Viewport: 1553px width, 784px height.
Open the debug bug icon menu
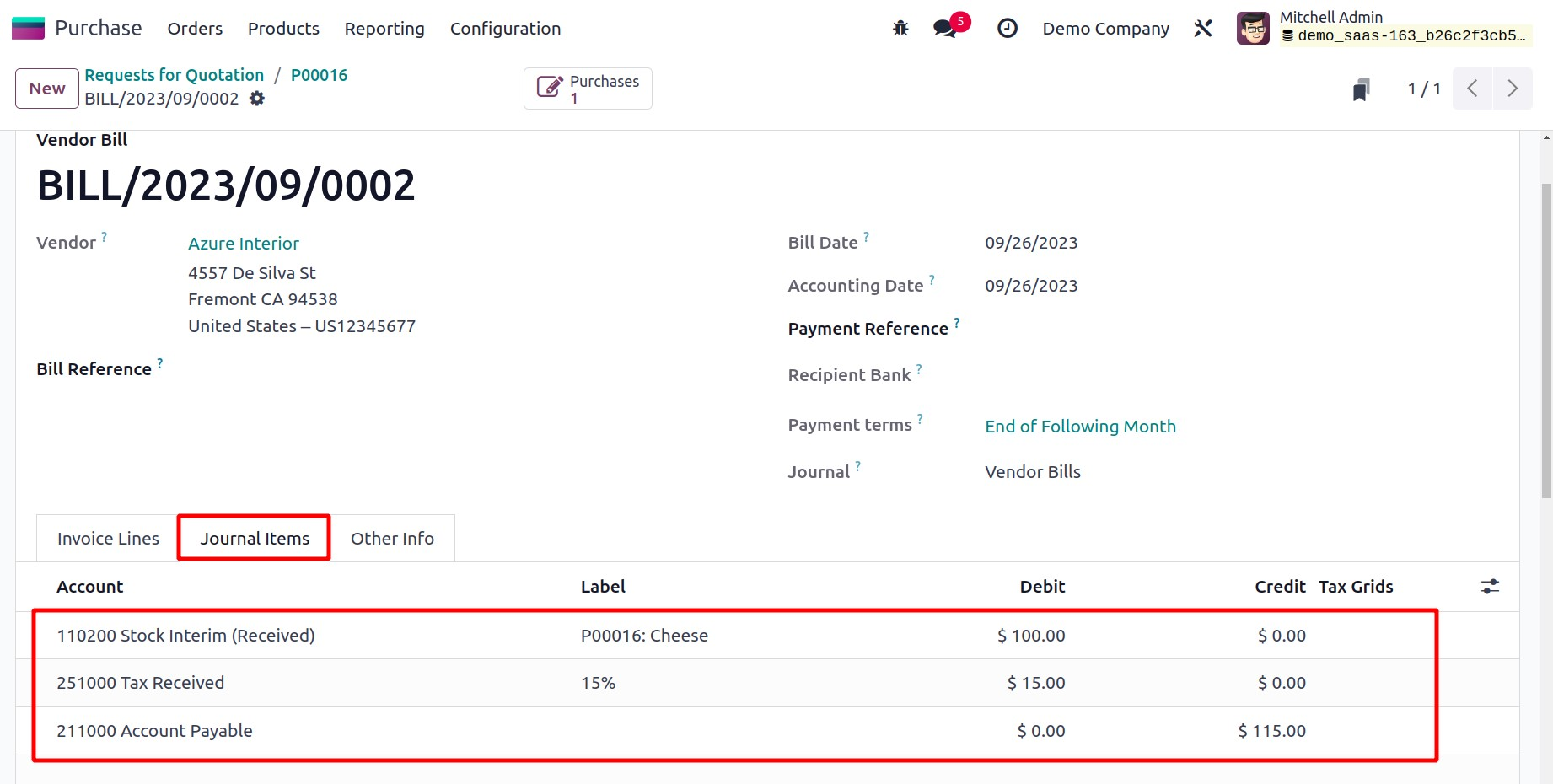click(900, 29)
